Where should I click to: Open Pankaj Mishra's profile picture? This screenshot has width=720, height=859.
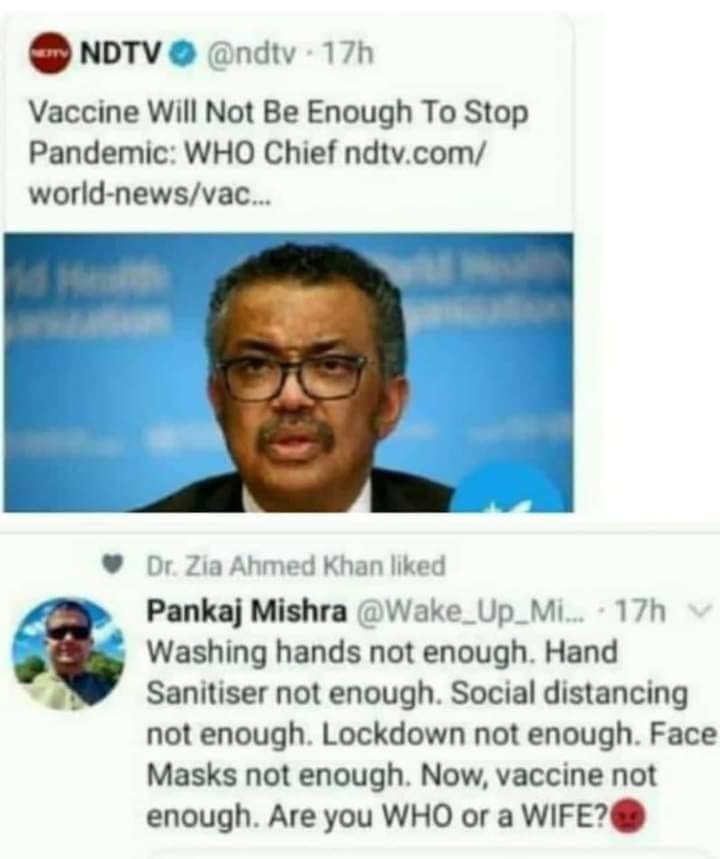[x=69, y=654]
